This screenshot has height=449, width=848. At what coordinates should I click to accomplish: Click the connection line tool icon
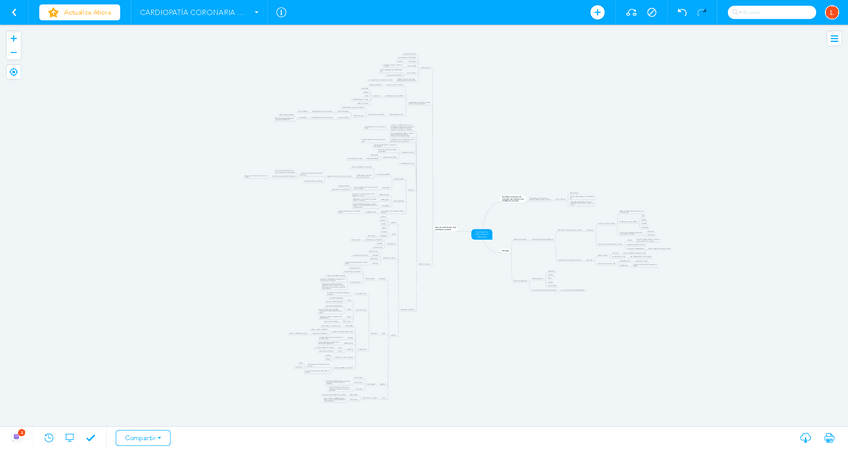coord(631,12)
